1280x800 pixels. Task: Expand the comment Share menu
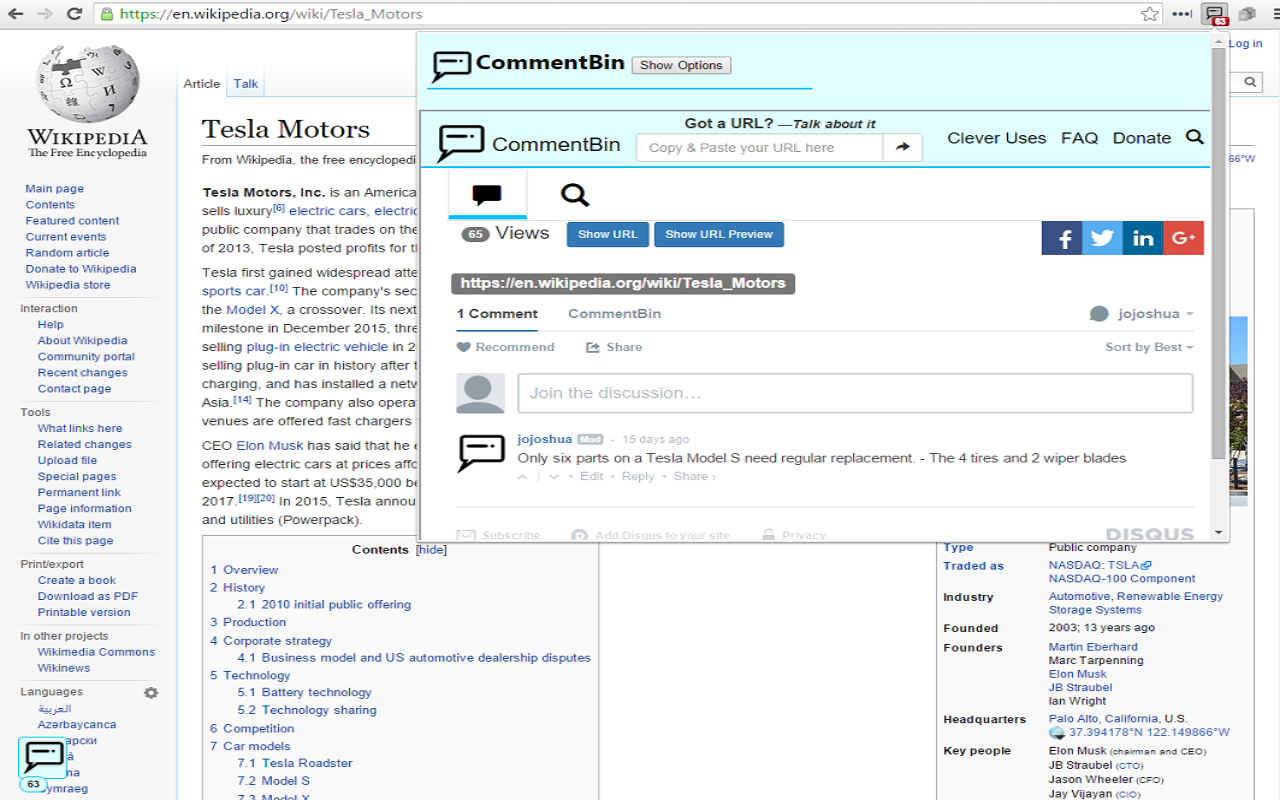point(694,477)
